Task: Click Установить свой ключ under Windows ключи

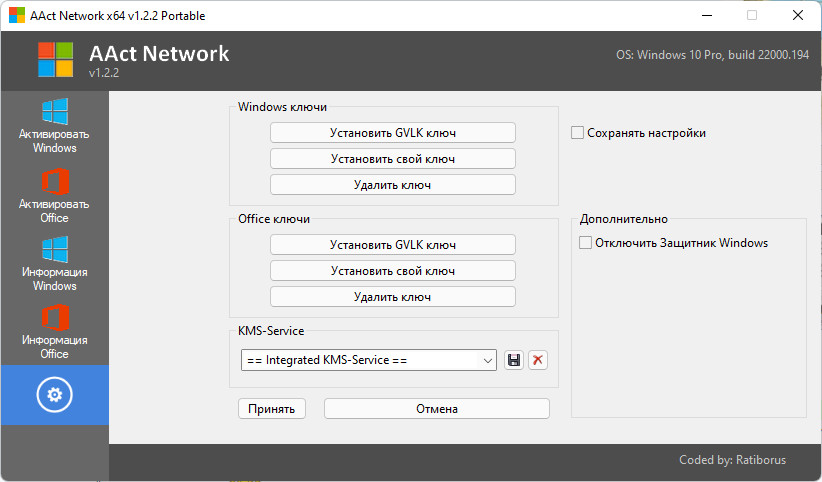Action: pos(392,159)
